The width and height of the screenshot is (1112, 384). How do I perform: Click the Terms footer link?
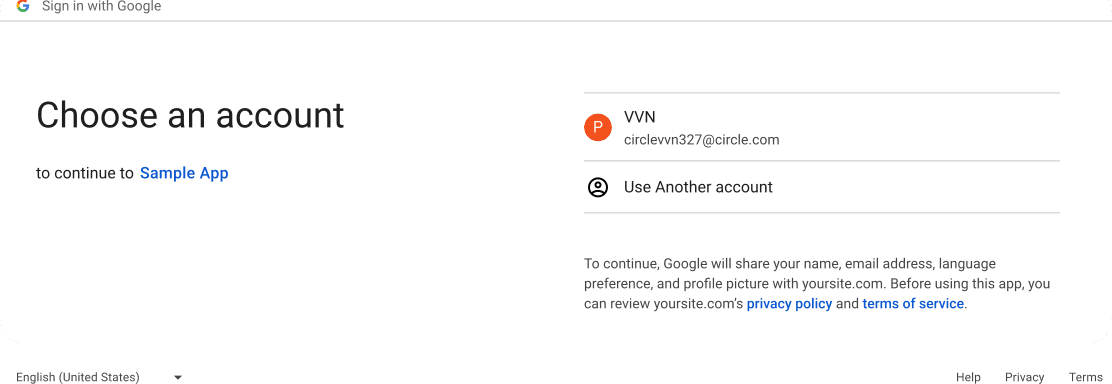click(x=1086, y=377)
